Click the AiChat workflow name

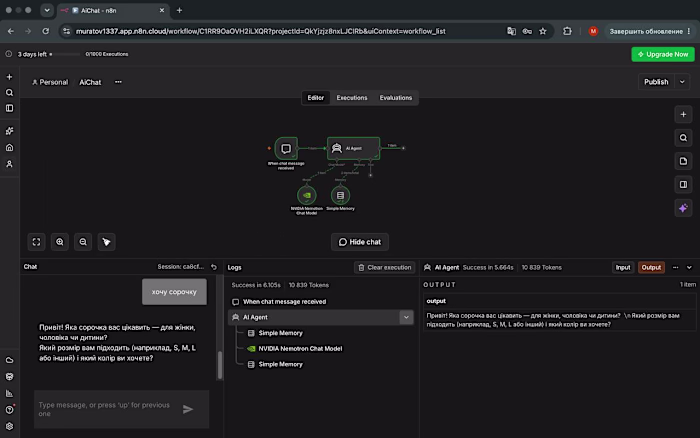(x=90, y=82)
